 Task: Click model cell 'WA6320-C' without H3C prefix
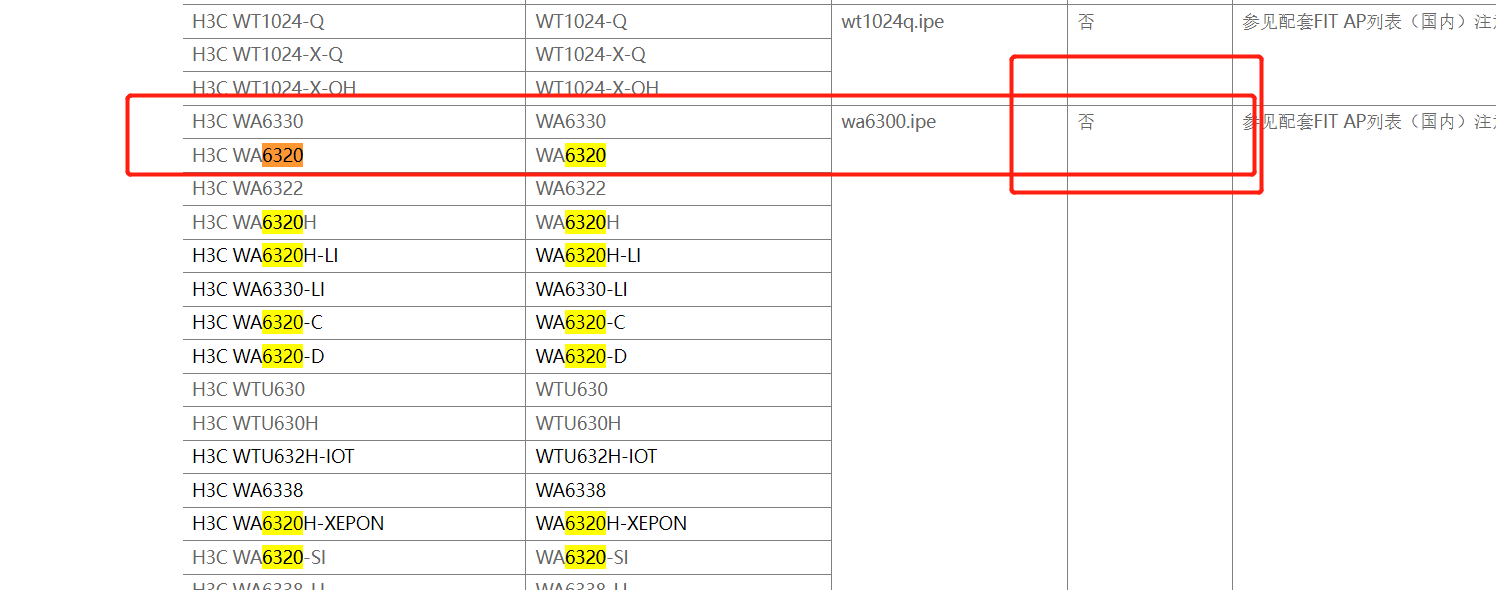[678, 323]
